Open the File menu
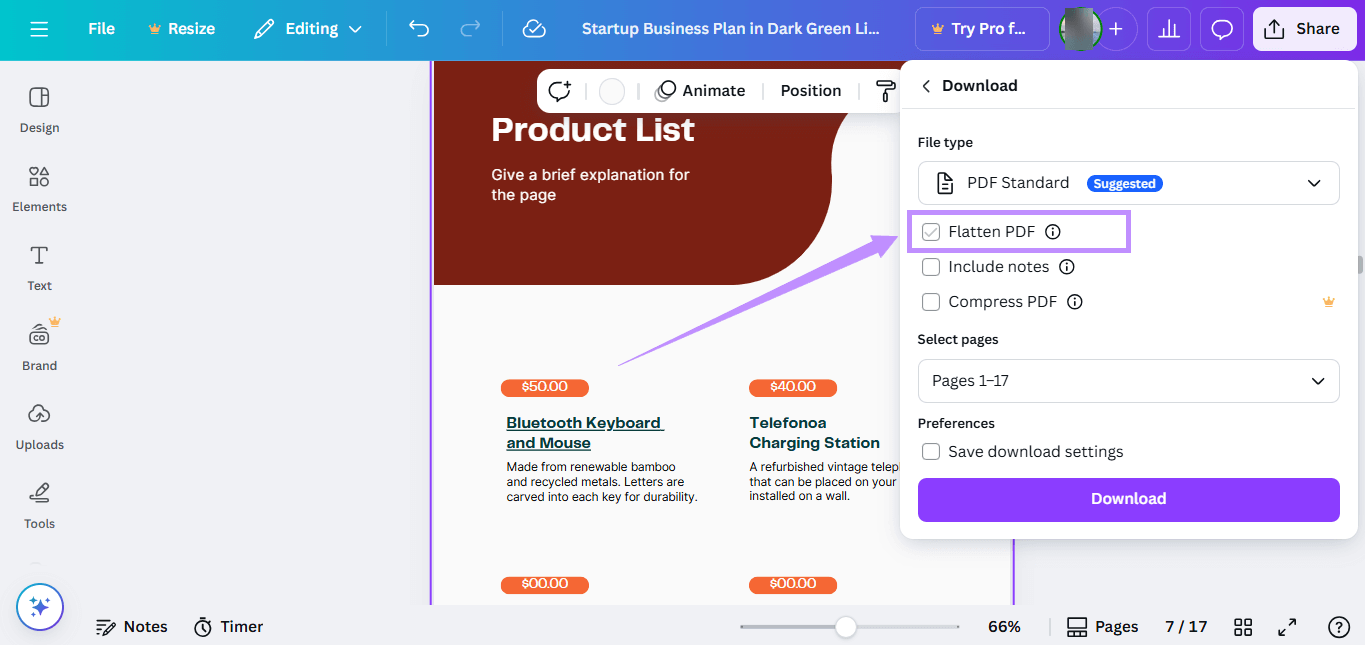 click(x=100, y=29)
